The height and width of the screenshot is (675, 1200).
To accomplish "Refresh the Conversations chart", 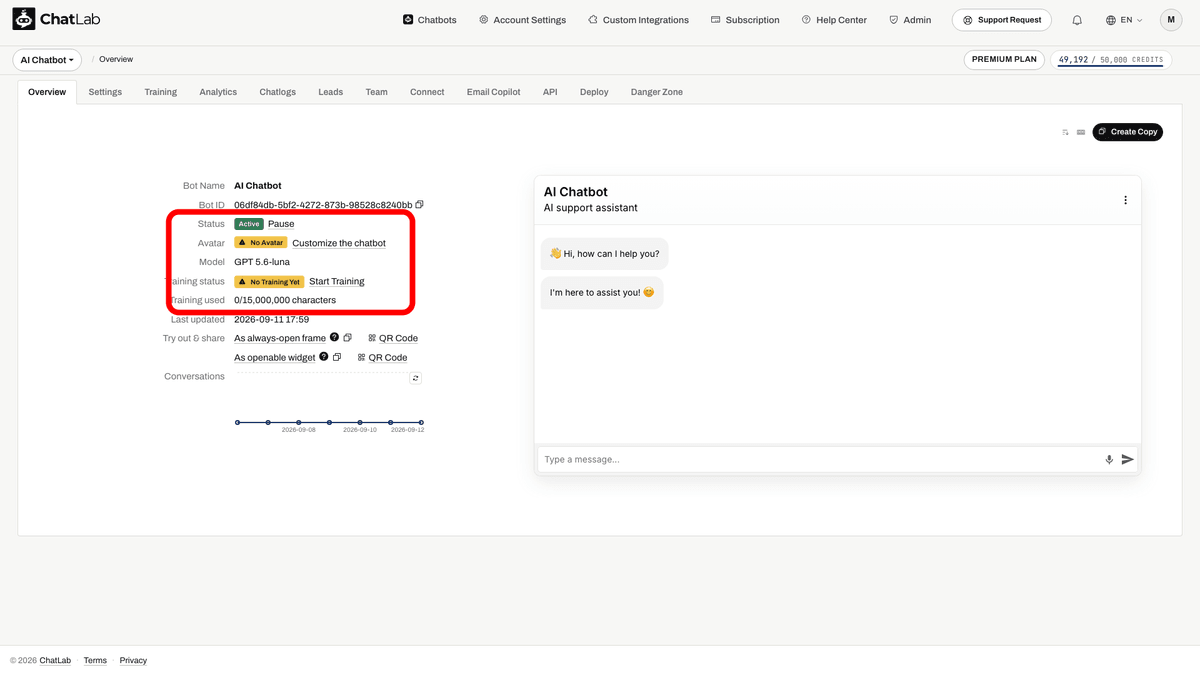I will click(416, 378).
